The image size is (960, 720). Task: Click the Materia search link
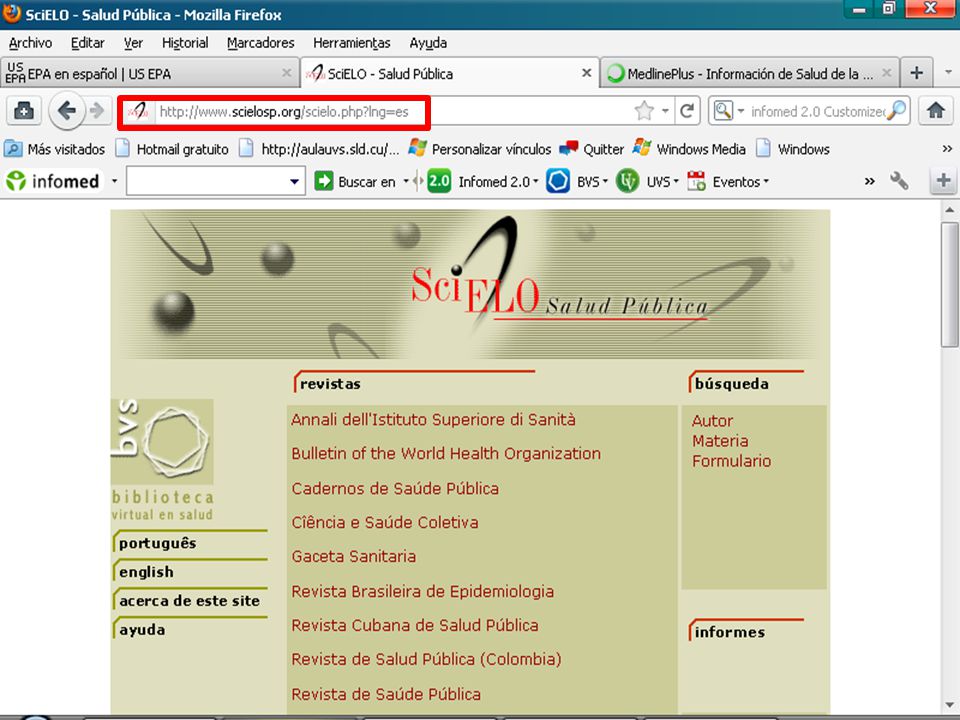click(720, 441)
